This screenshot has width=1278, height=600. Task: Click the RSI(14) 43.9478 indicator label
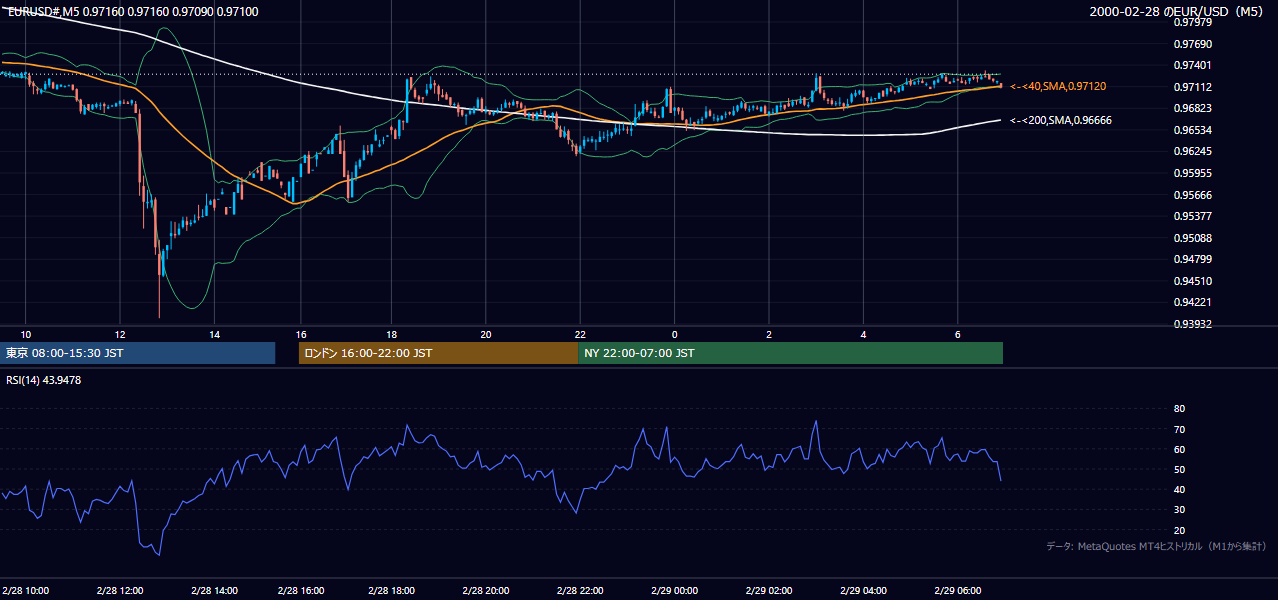click(x=44, y=380)
